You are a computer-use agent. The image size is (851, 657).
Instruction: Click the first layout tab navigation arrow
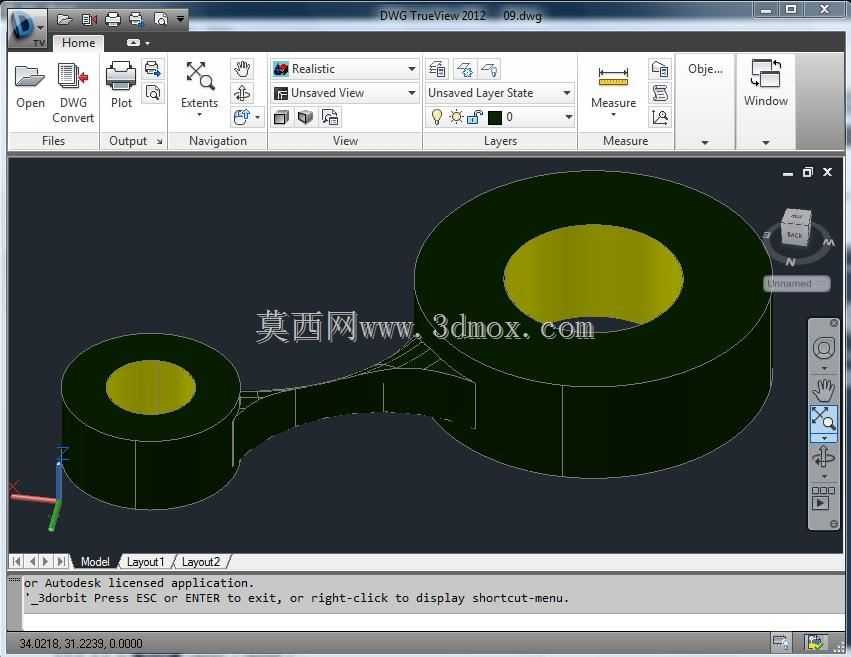click(x=17, y=562)
